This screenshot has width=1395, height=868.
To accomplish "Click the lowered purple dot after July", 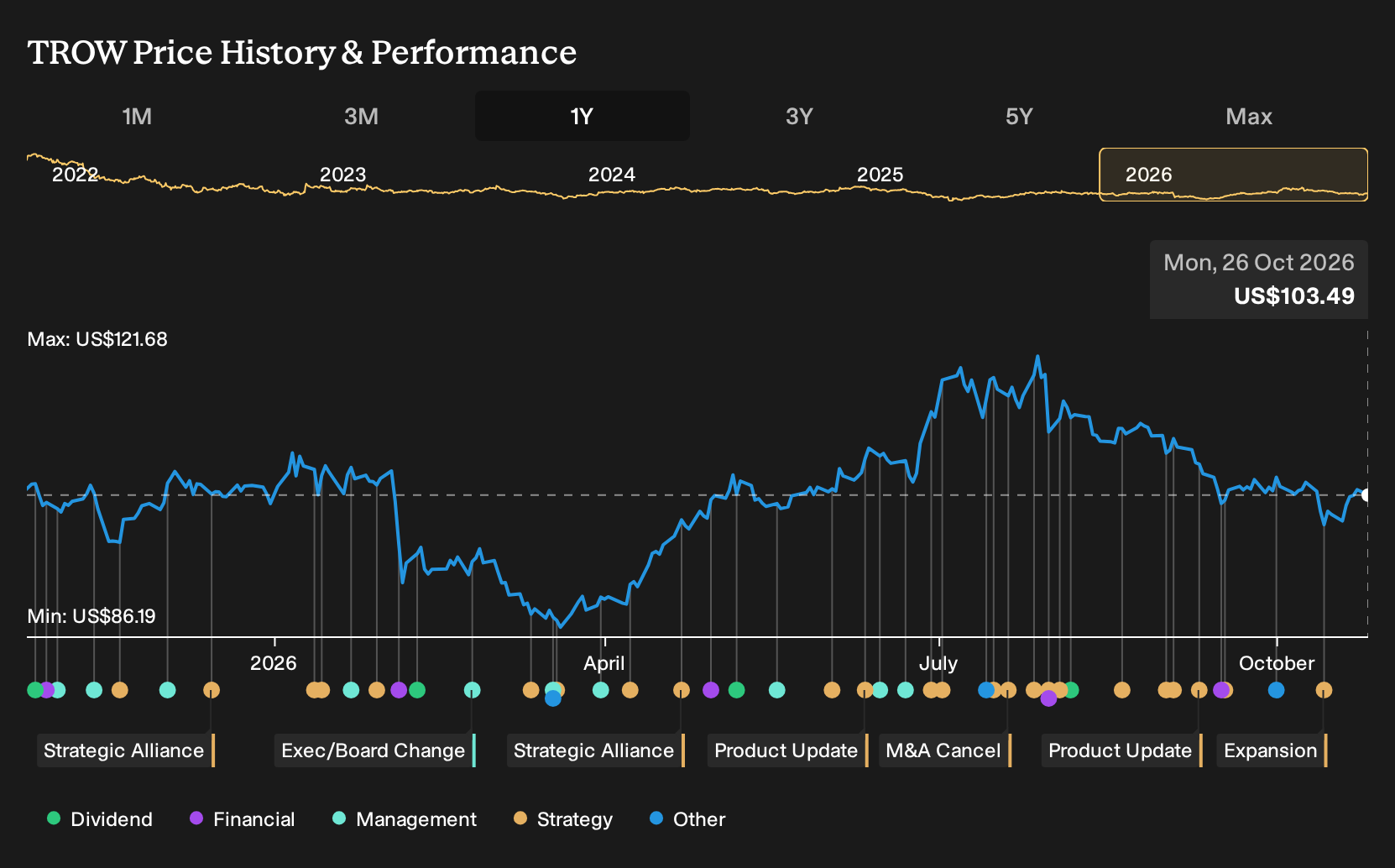I will click(1048, 698).
